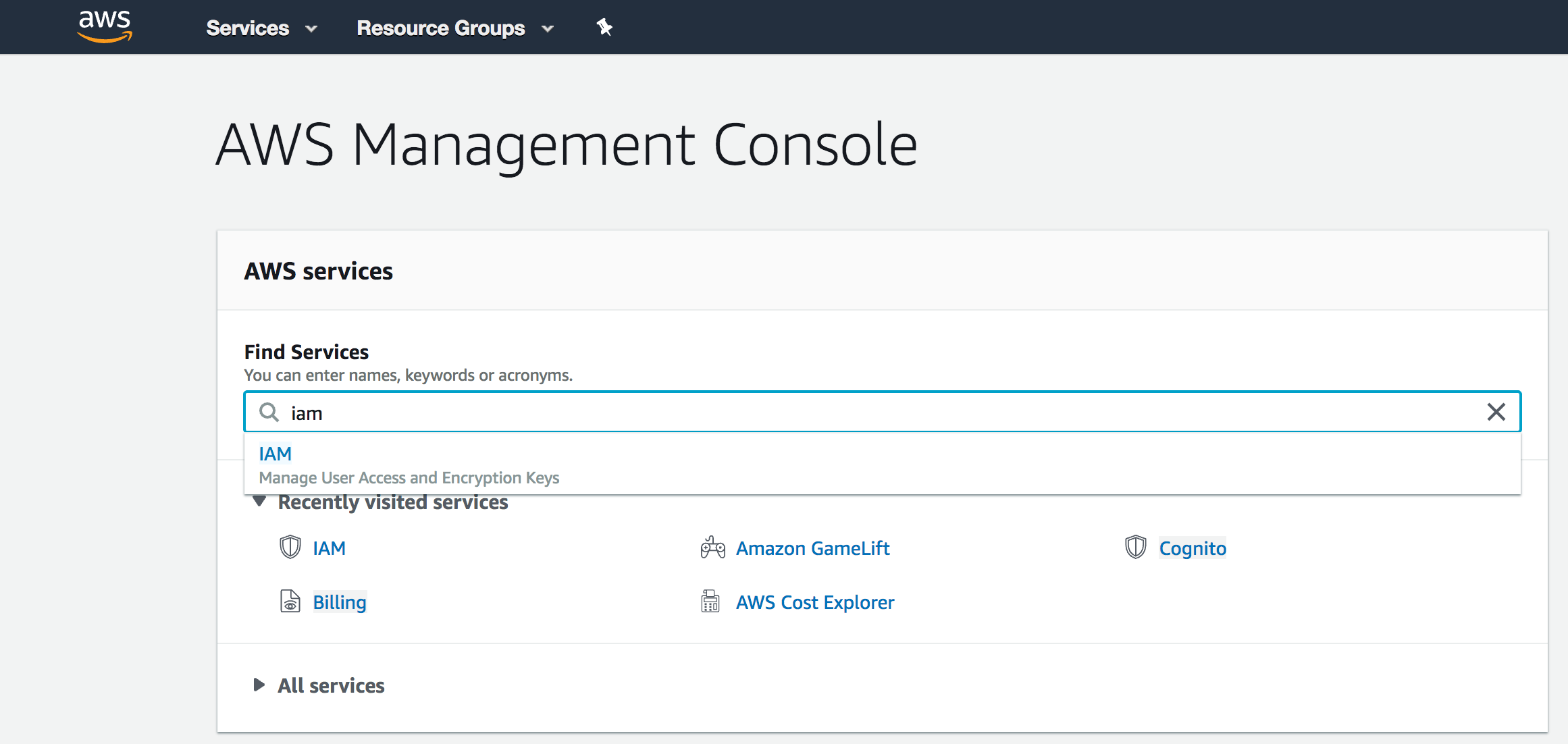This screenshot has width=1568, height=744.
Task: Open AWS Cost Explorer
Action: (815, 602)
